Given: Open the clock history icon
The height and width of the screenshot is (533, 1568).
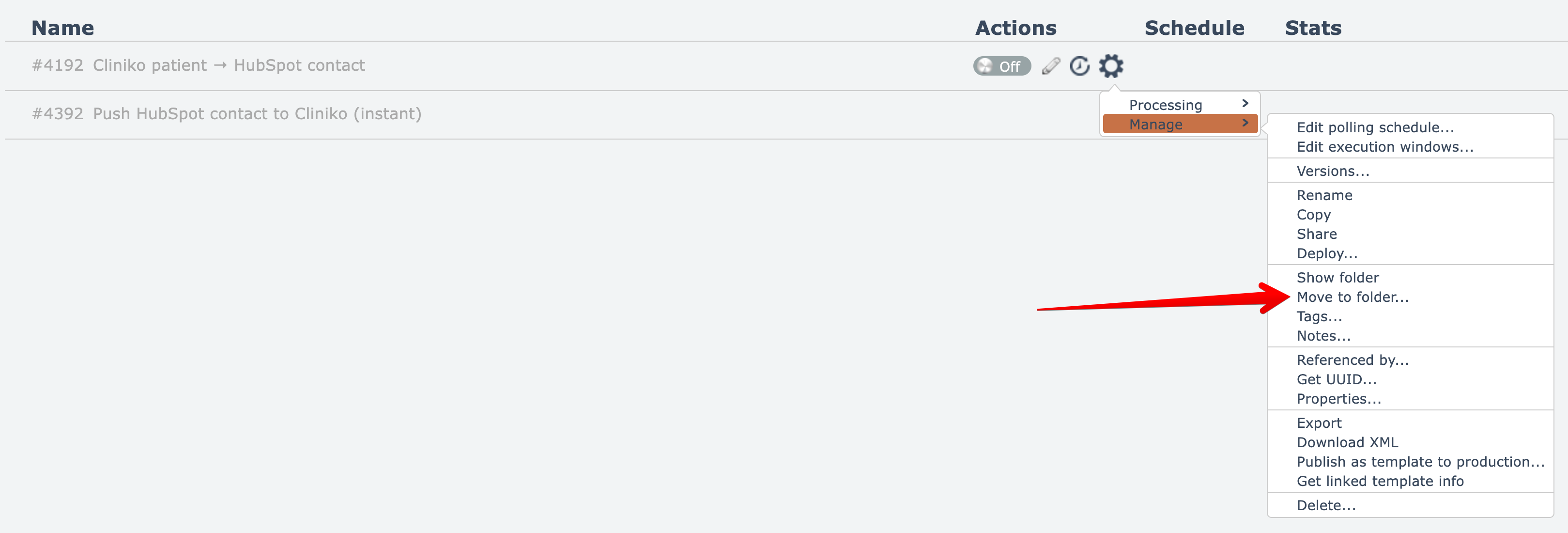Looking at the screenshot, I should pyautogui.click(x=1079, y=66).
